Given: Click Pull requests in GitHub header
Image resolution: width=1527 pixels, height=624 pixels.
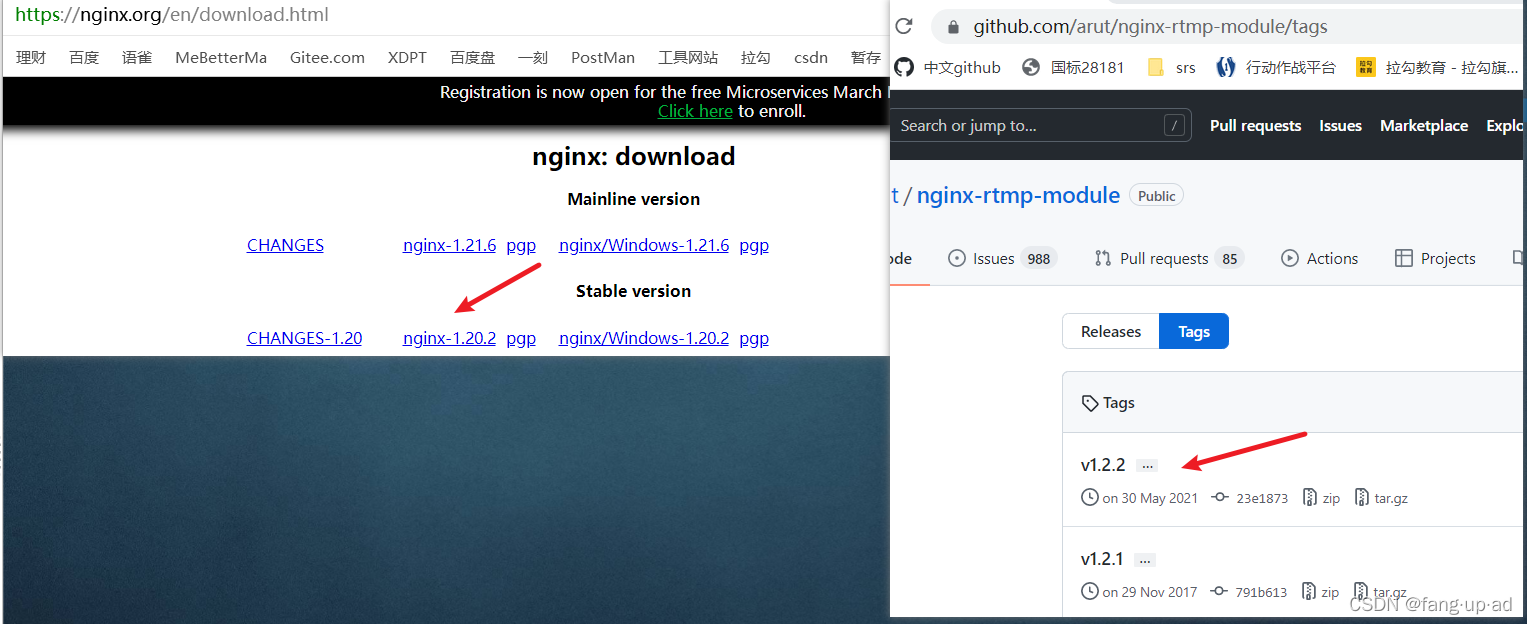Looking at the screenshot, I should [x=1255, y=125].
